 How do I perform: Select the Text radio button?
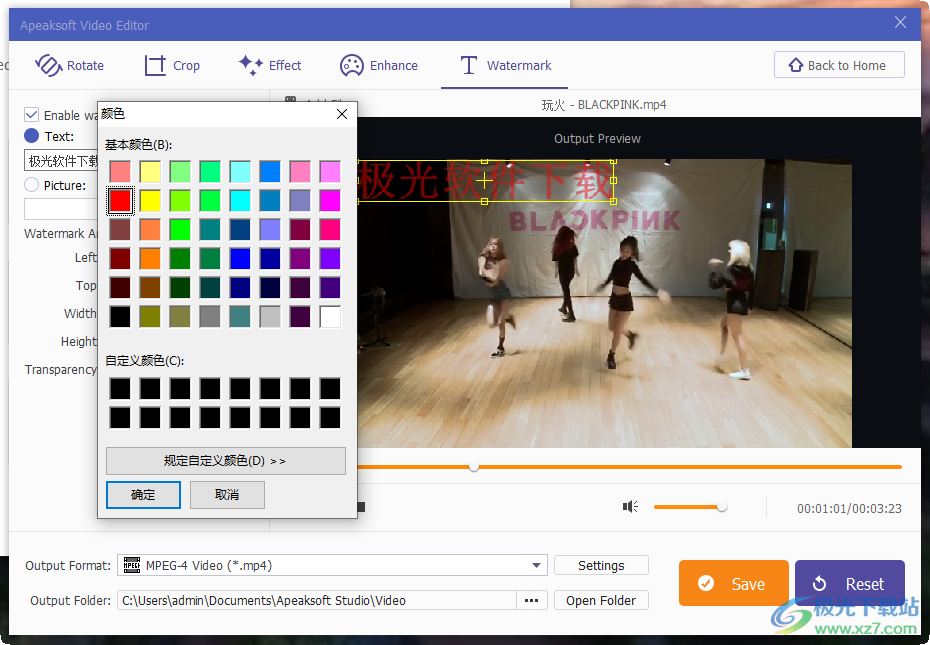[31, 136]
